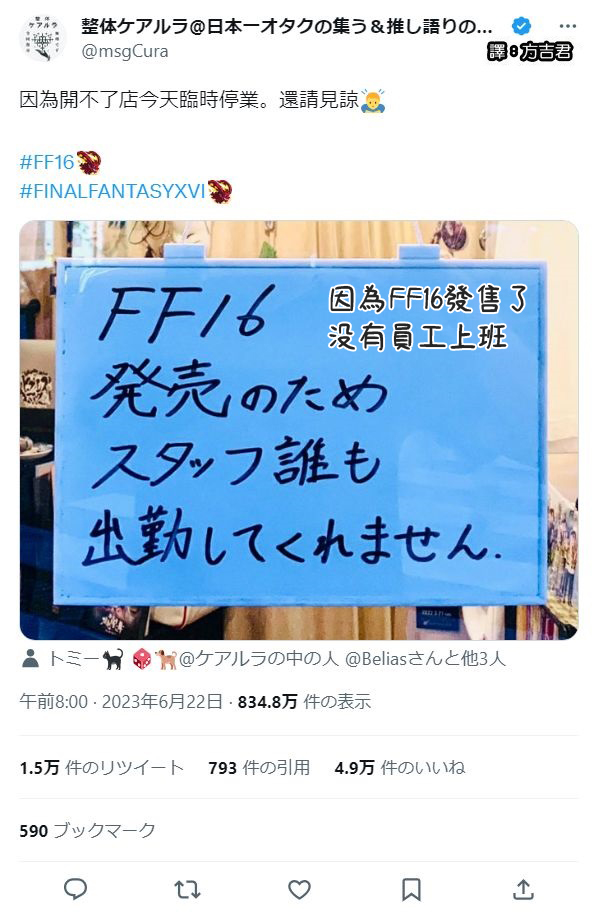Open the @msgCura handle link
This screenshot has width=598, height=918.
point(125,52)
